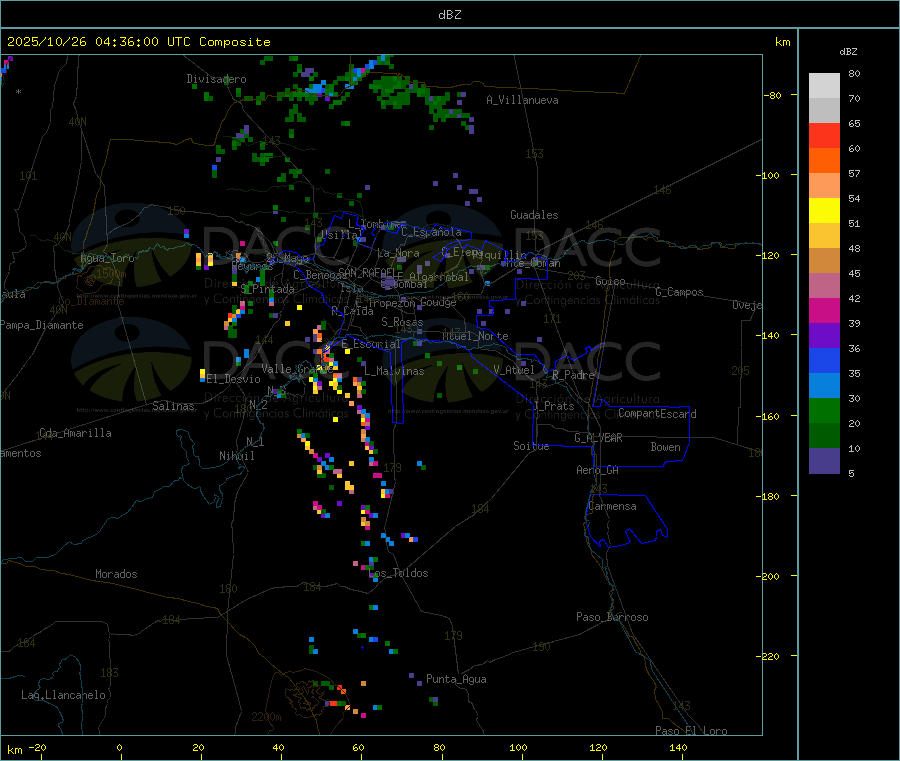Select the Valle_Grande label
This screenshot has width=900, height=761.
coord(296,369)
